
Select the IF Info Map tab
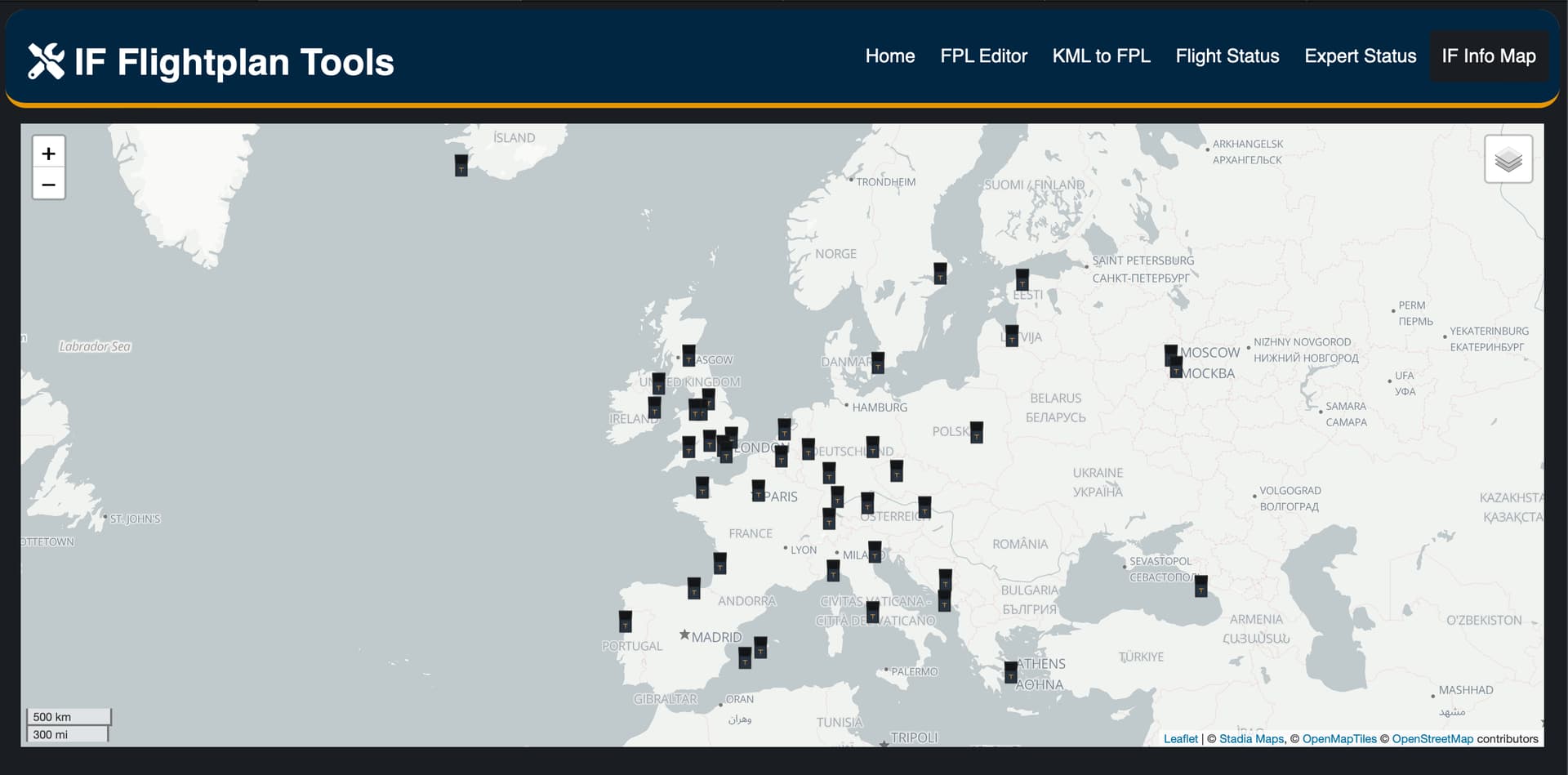coord(1489,56)
